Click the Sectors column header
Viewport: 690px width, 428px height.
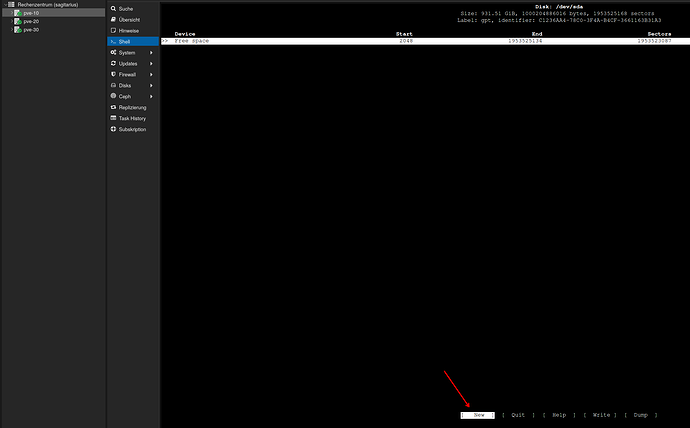pos(659,34)
